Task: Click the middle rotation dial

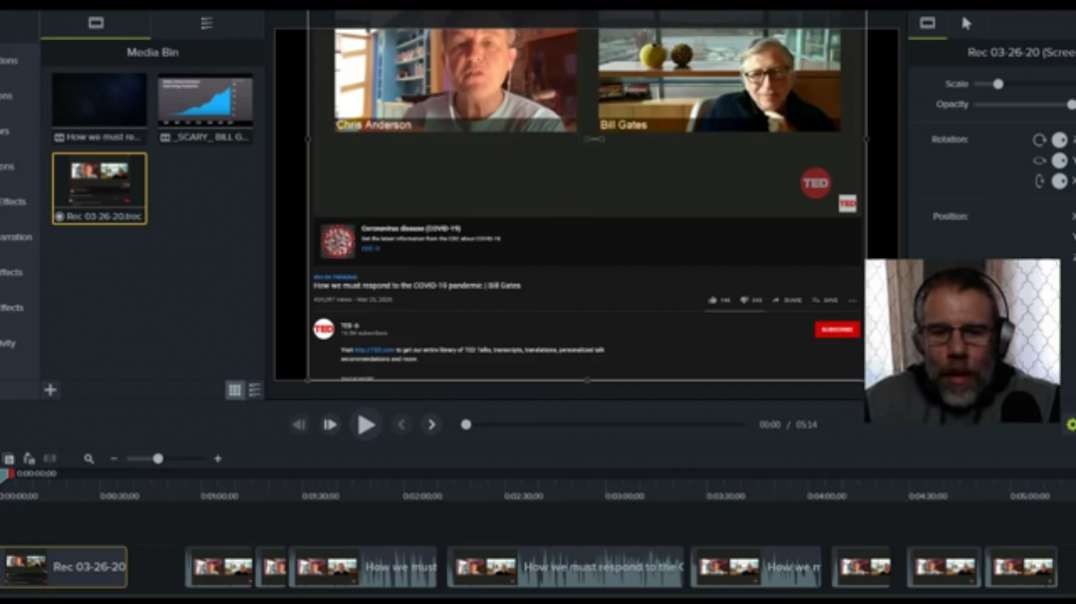Action: (x=1060, y=161)
